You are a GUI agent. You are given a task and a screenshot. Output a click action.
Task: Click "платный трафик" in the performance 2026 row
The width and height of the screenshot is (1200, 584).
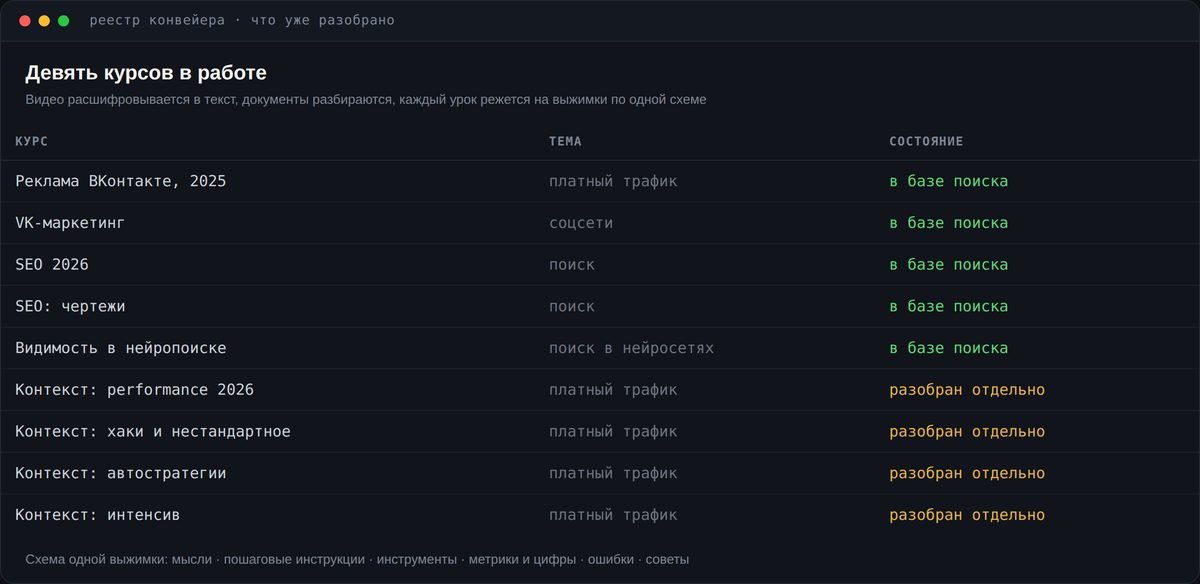pos(613,390)
